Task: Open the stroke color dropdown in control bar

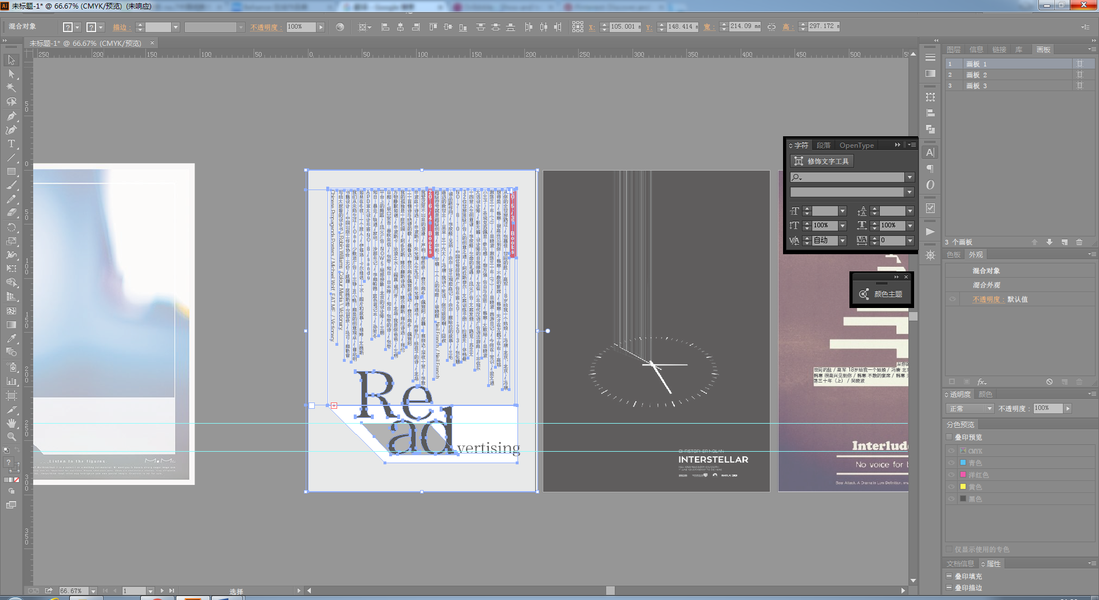Action: (102, 27)
